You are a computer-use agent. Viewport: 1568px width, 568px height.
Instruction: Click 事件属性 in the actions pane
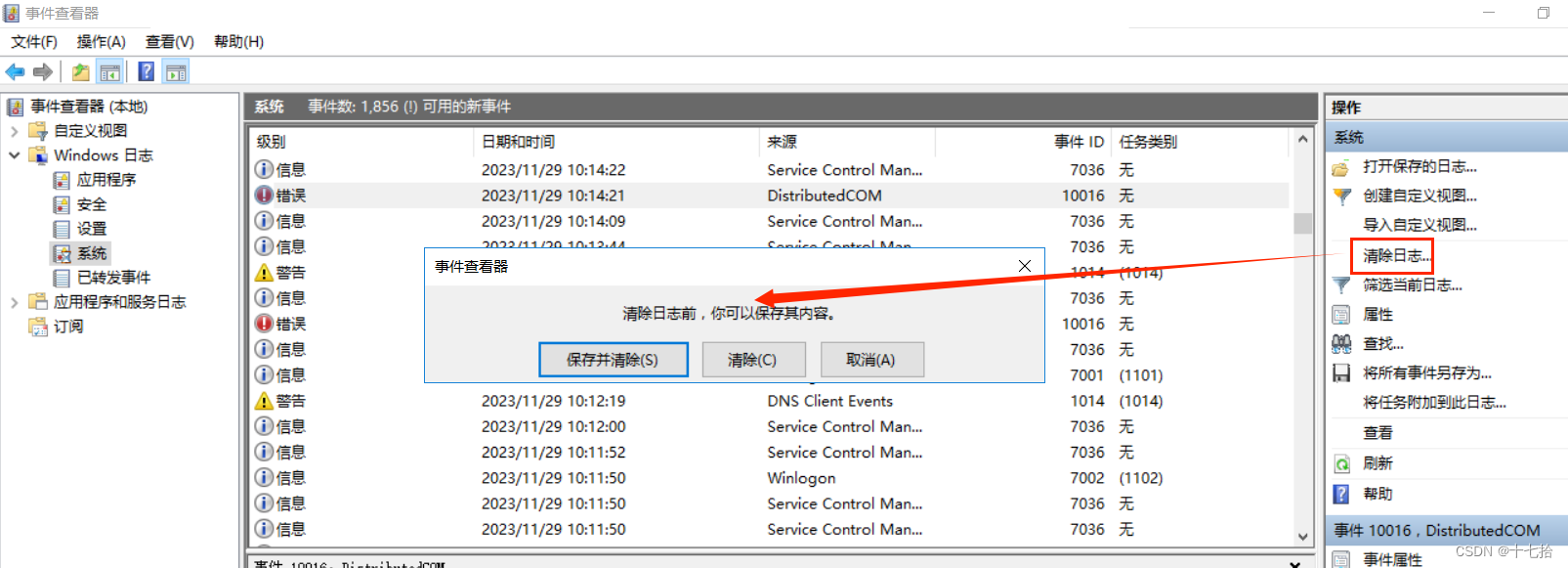pos(1392,559)
